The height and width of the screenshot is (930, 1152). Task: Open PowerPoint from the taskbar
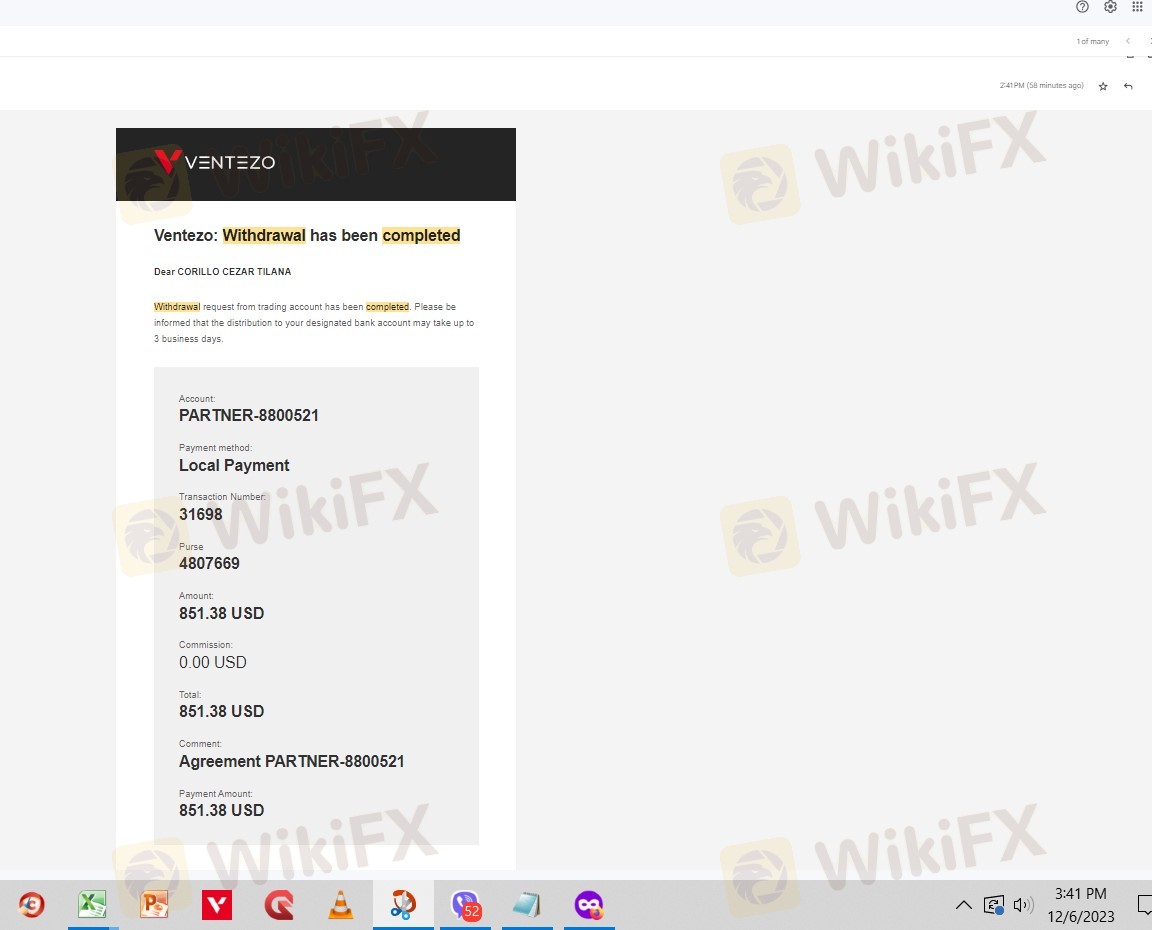154,905
